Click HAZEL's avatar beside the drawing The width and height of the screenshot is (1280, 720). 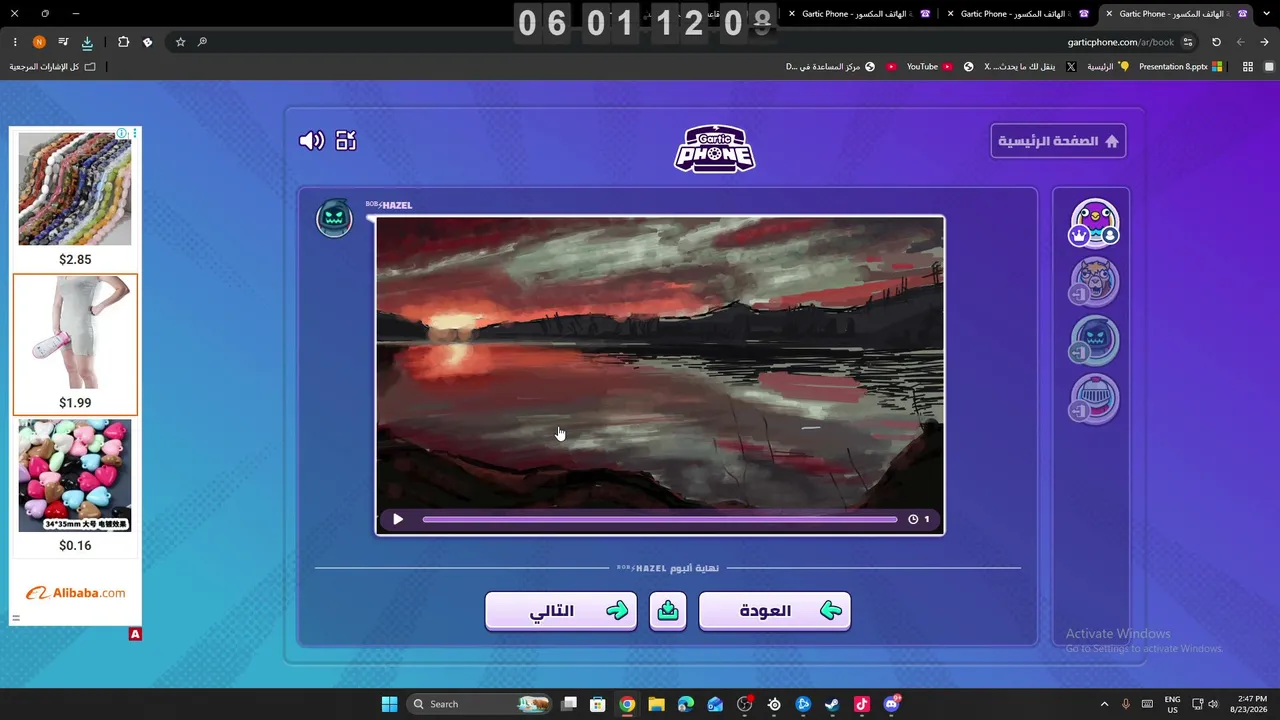[x=334, y=218]
